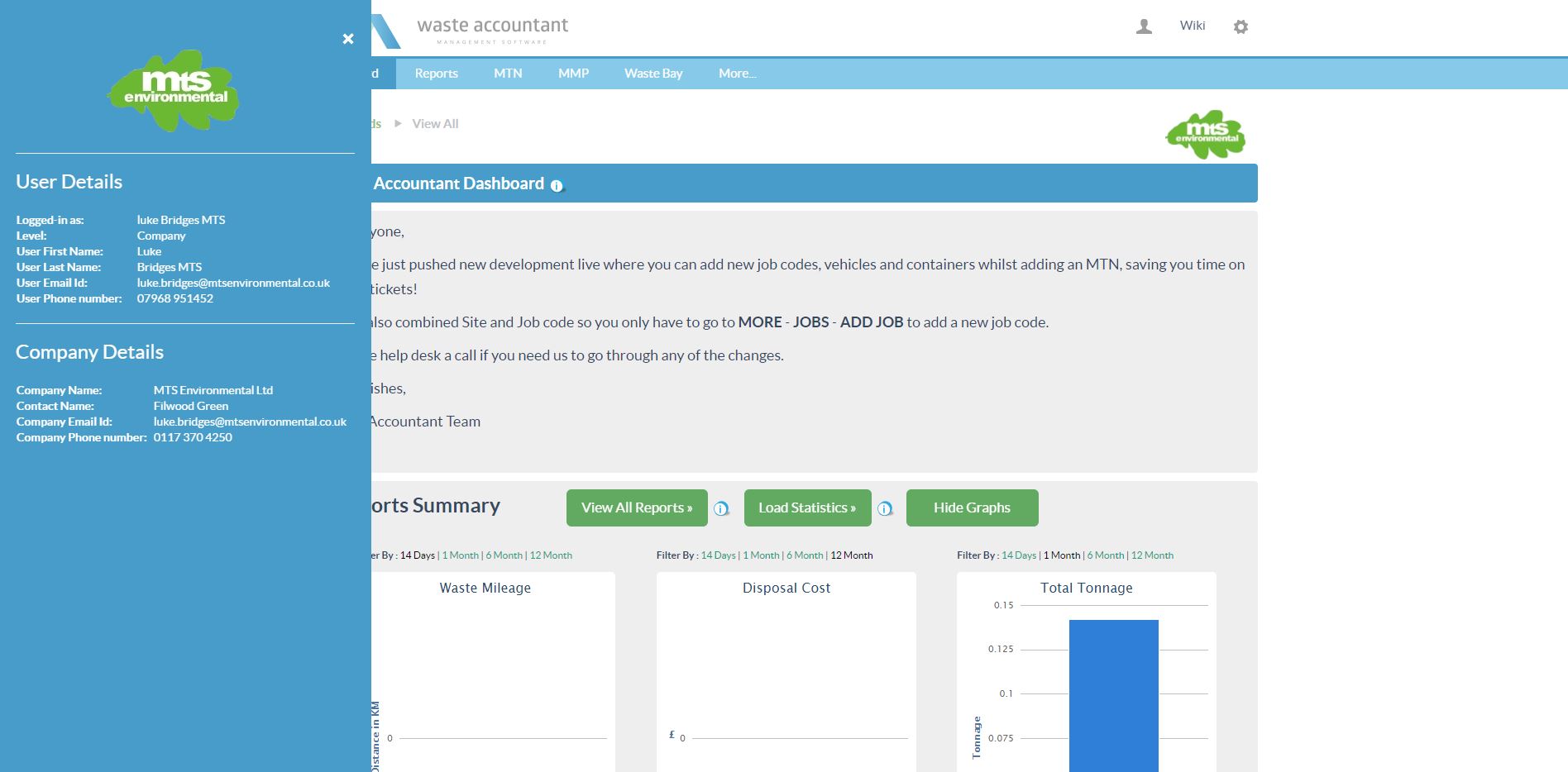The image size is (1568, 772).
Task: Click the Accountant Dashboard info icon
Action: coord(557,186)
